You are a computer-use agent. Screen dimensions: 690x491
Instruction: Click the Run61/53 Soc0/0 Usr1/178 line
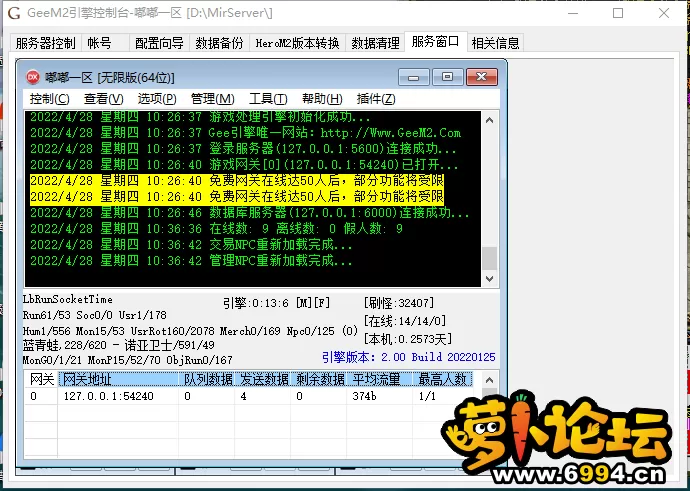95,315
